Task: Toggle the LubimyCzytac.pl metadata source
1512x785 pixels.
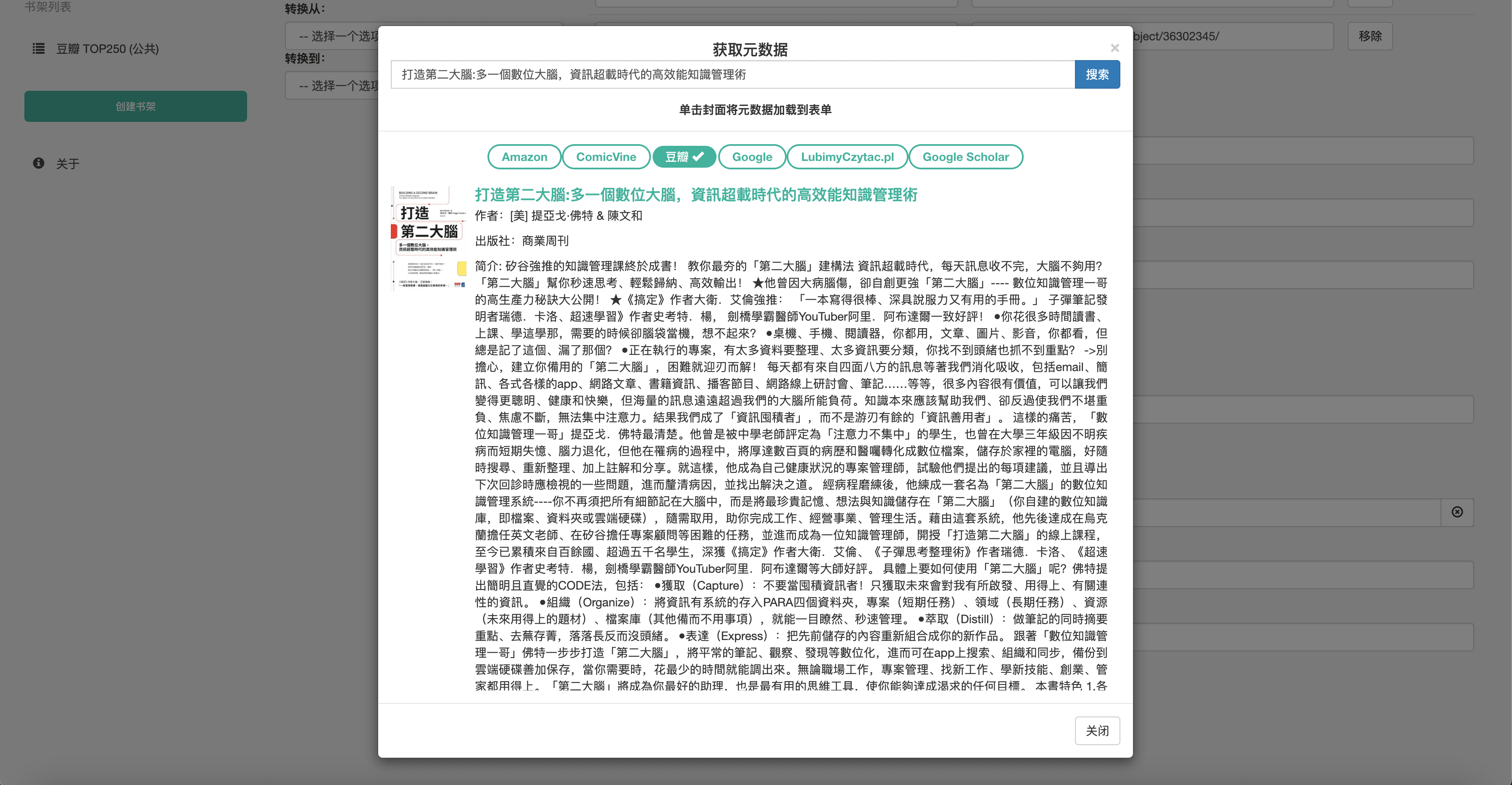Action: click(x=847, y=157)
